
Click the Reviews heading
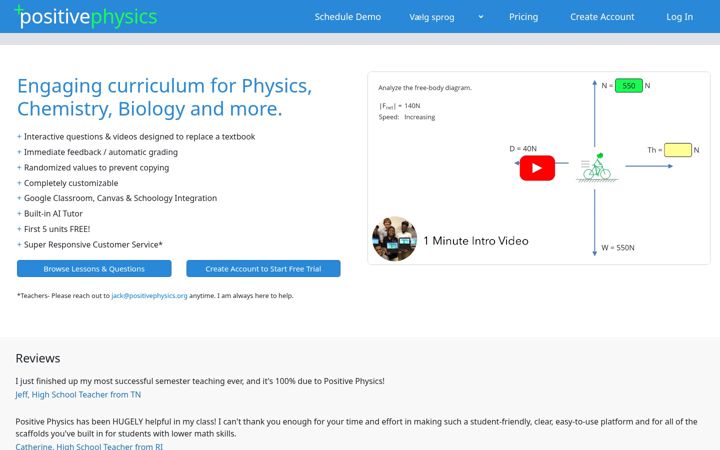click(38, 358)
